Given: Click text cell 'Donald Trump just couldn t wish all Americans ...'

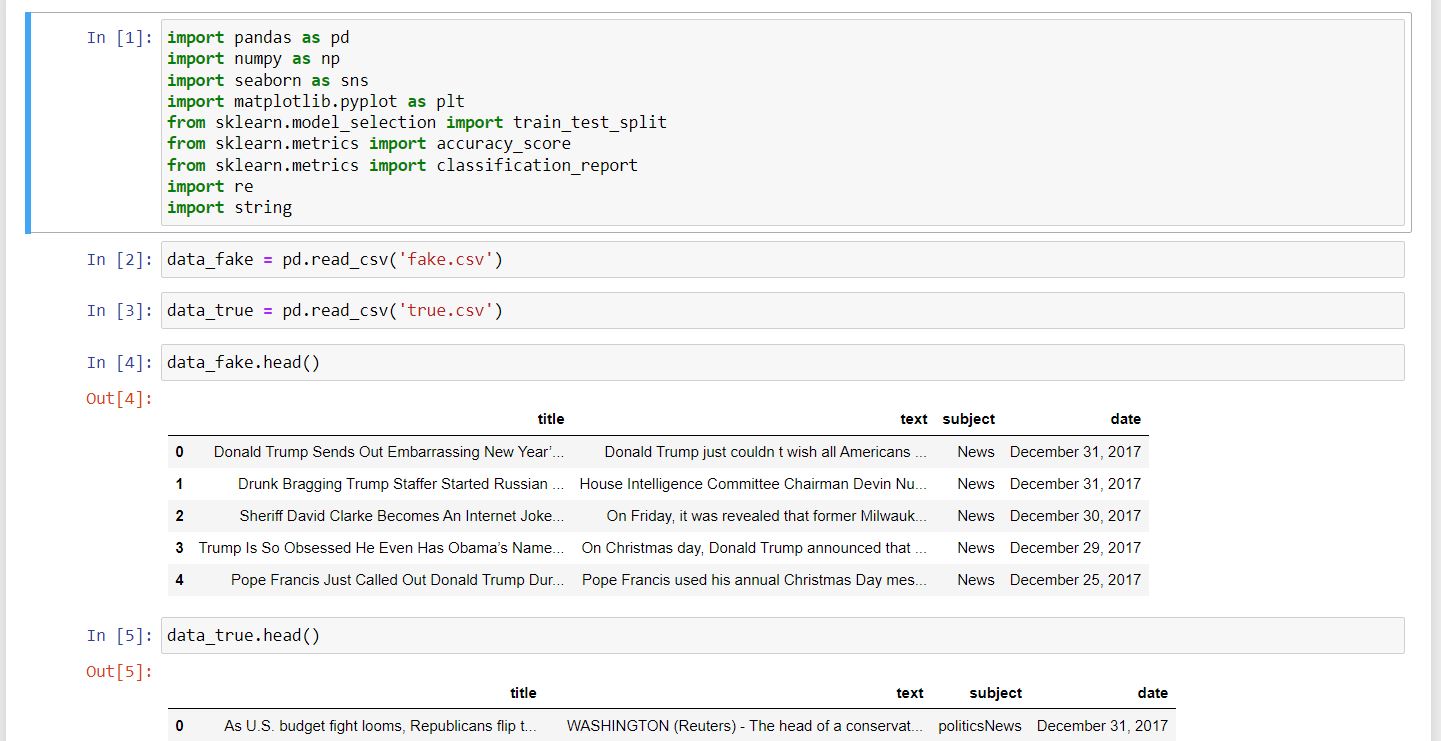Looking at the screenshot, I should (x=766, y=452).
